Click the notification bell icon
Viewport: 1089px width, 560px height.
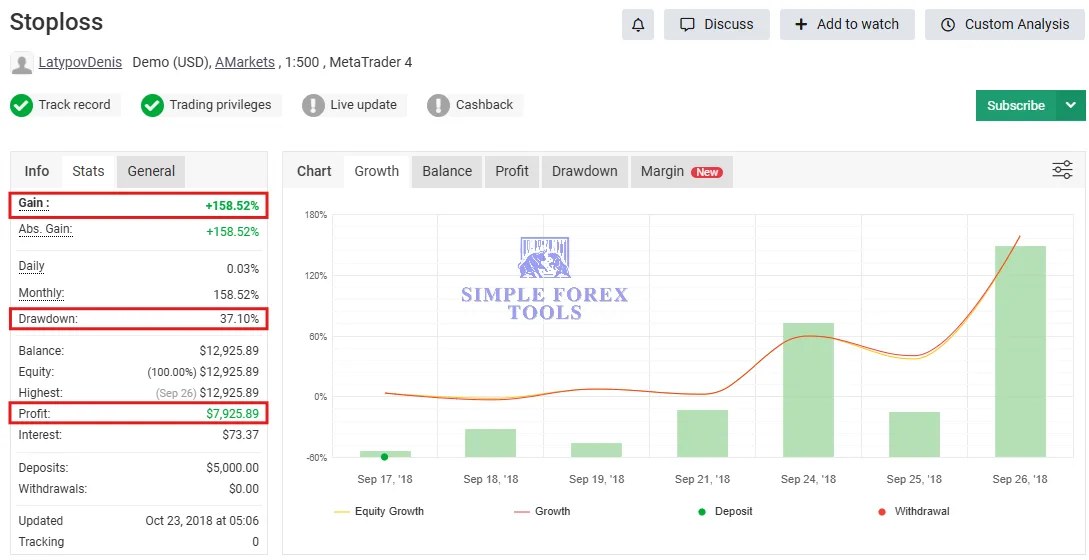(637, 25)
